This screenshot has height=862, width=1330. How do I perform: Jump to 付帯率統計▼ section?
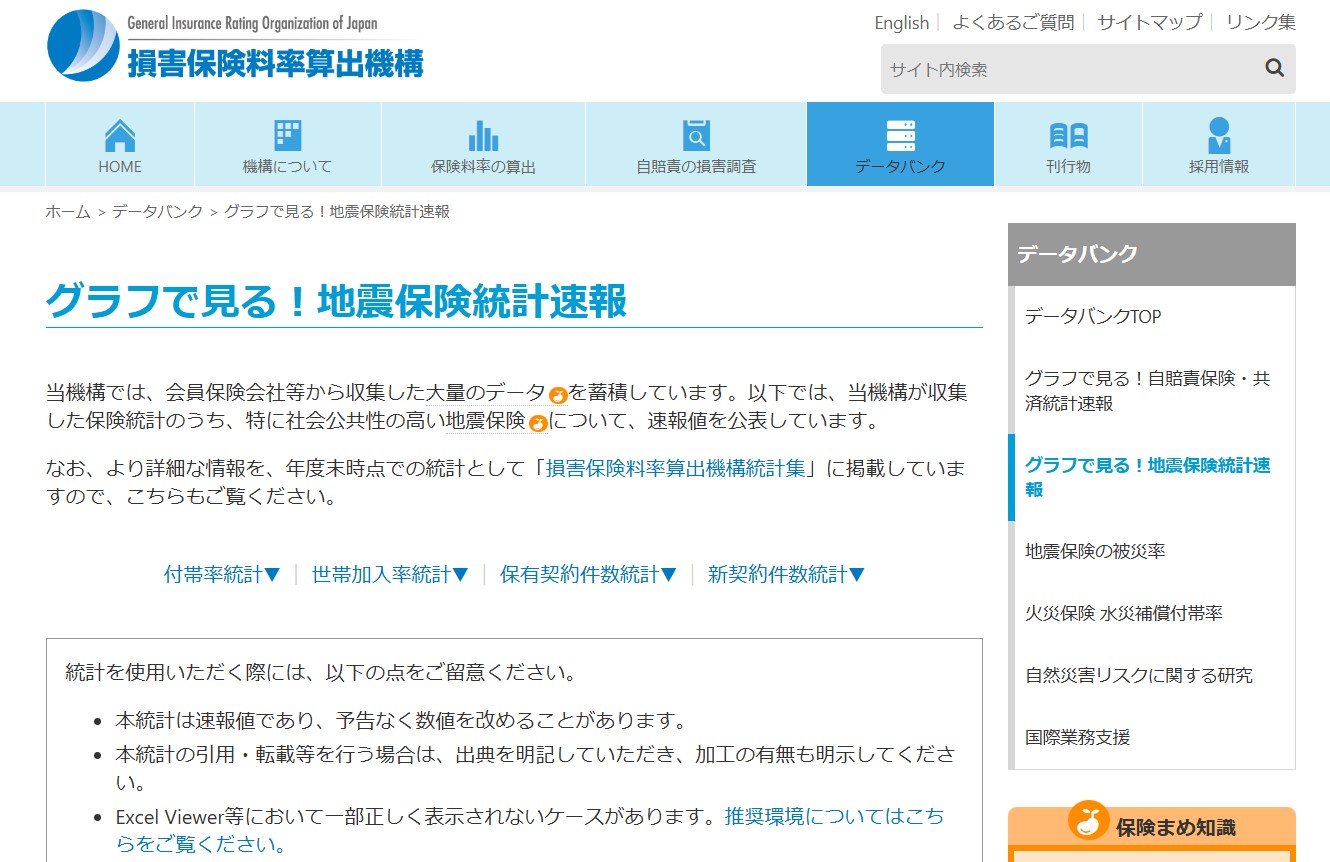tap(222, 574)
